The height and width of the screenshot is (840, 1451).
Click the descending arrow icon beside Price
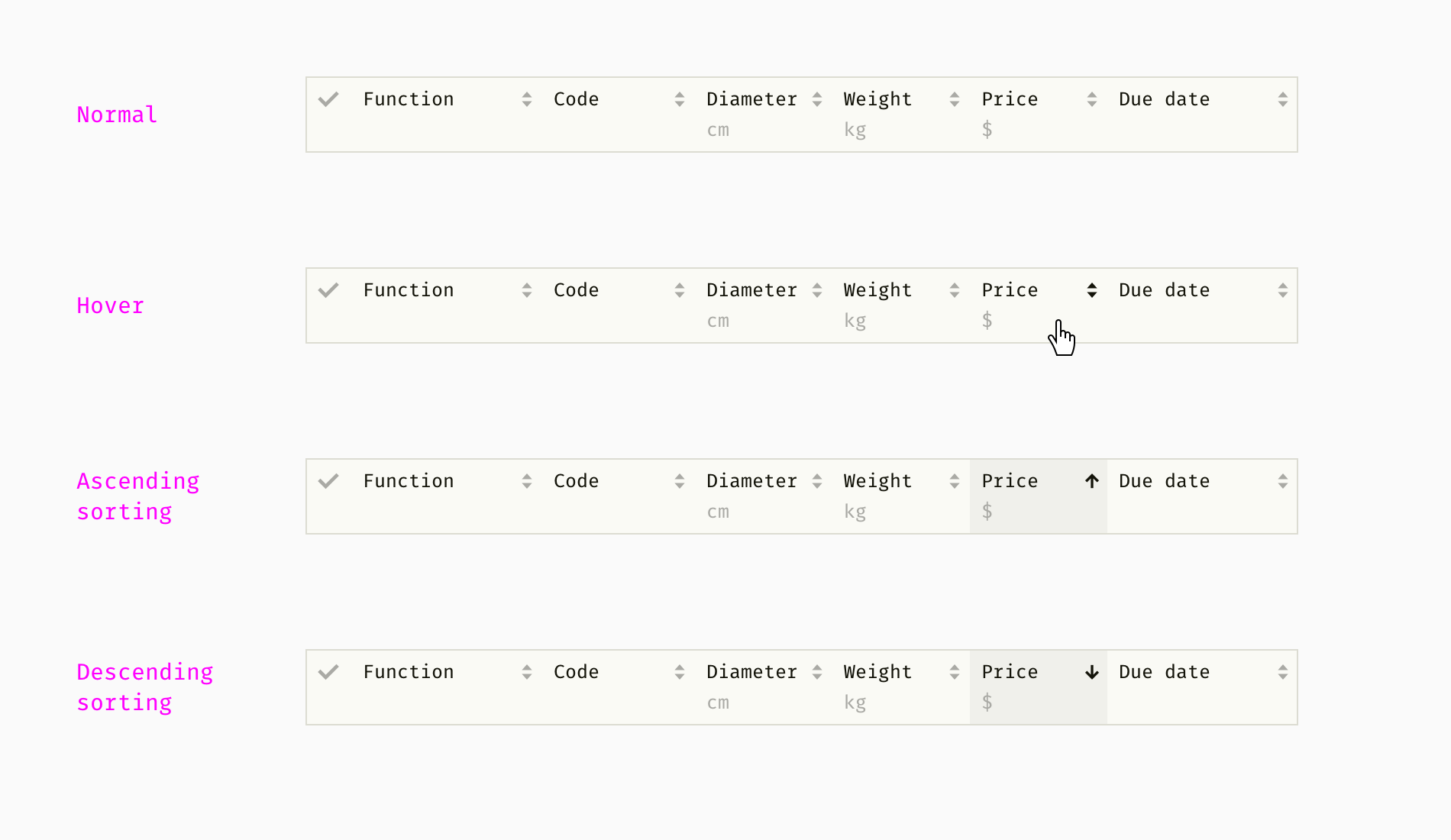pos(1092,672)
